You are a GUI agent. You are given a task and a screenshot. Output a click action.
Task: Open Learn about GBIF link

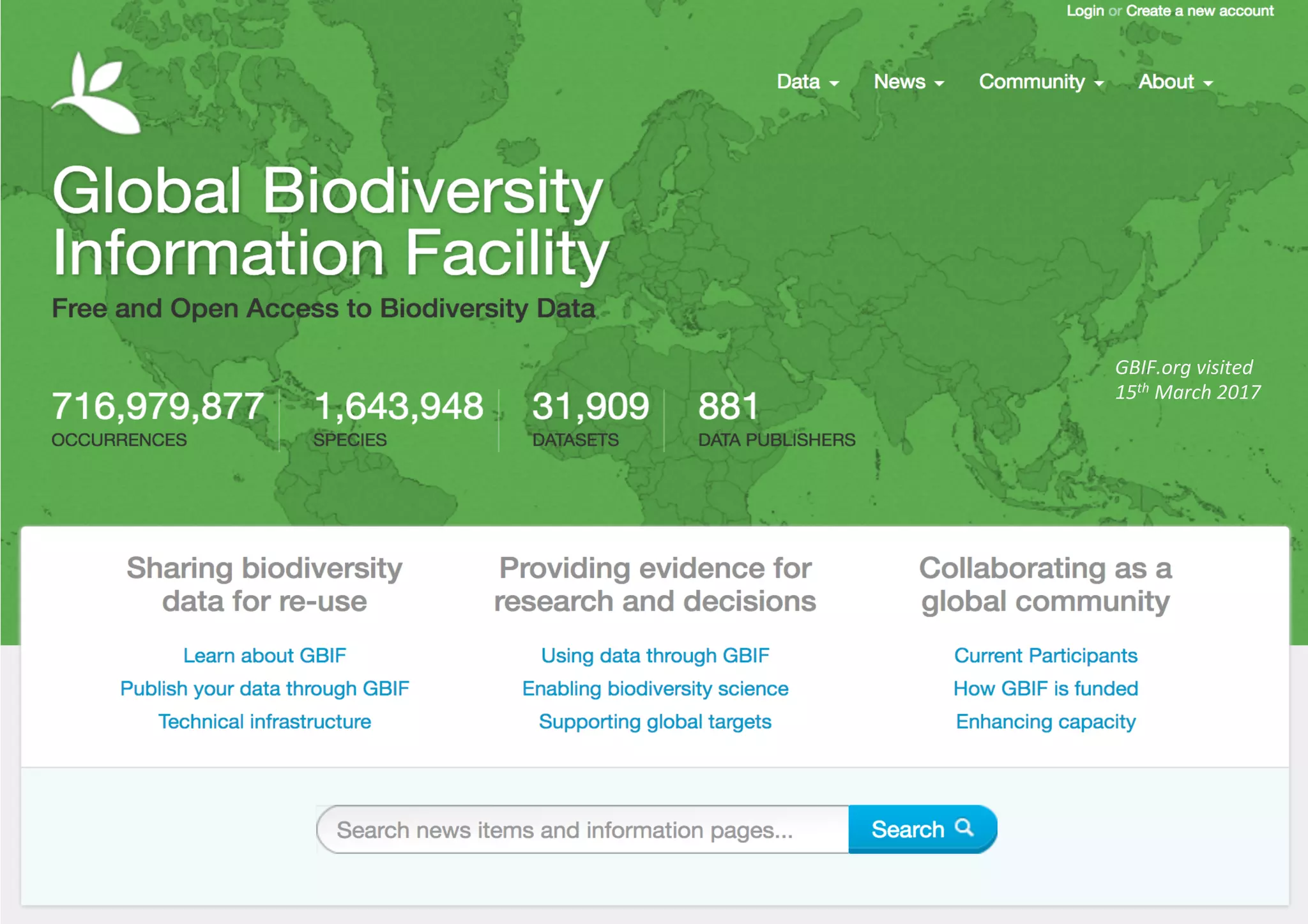(x=264, y=655)
